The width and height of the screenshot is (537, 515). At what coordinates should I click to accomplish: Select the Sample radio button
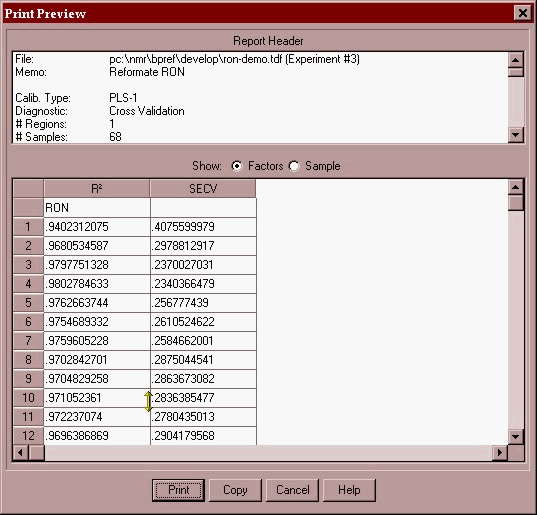294,166
